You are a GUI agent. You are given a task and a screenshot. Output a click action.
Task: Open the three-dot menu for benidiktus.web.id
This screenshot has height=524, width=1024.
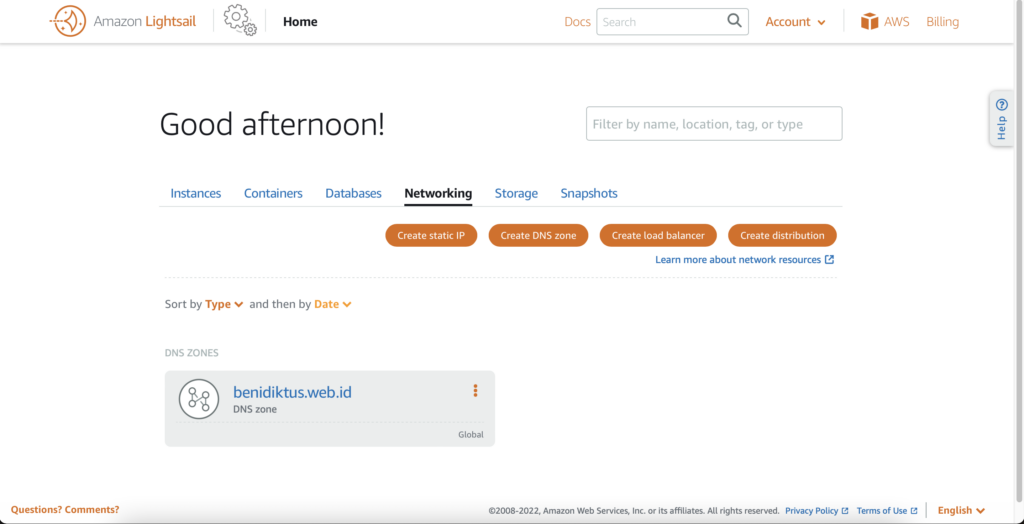coord(475,391)
